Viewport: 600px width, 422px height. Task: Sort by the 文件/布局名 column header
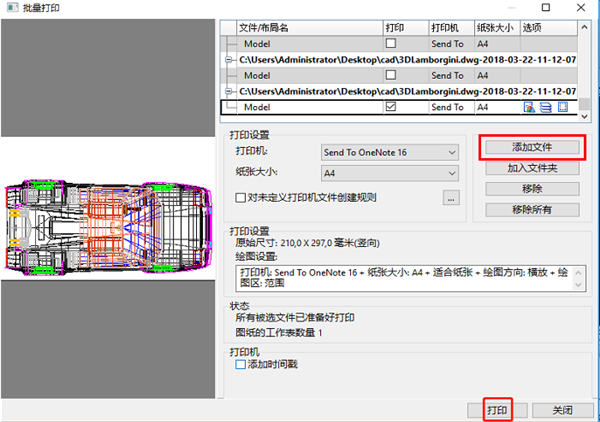pos(310,28)
